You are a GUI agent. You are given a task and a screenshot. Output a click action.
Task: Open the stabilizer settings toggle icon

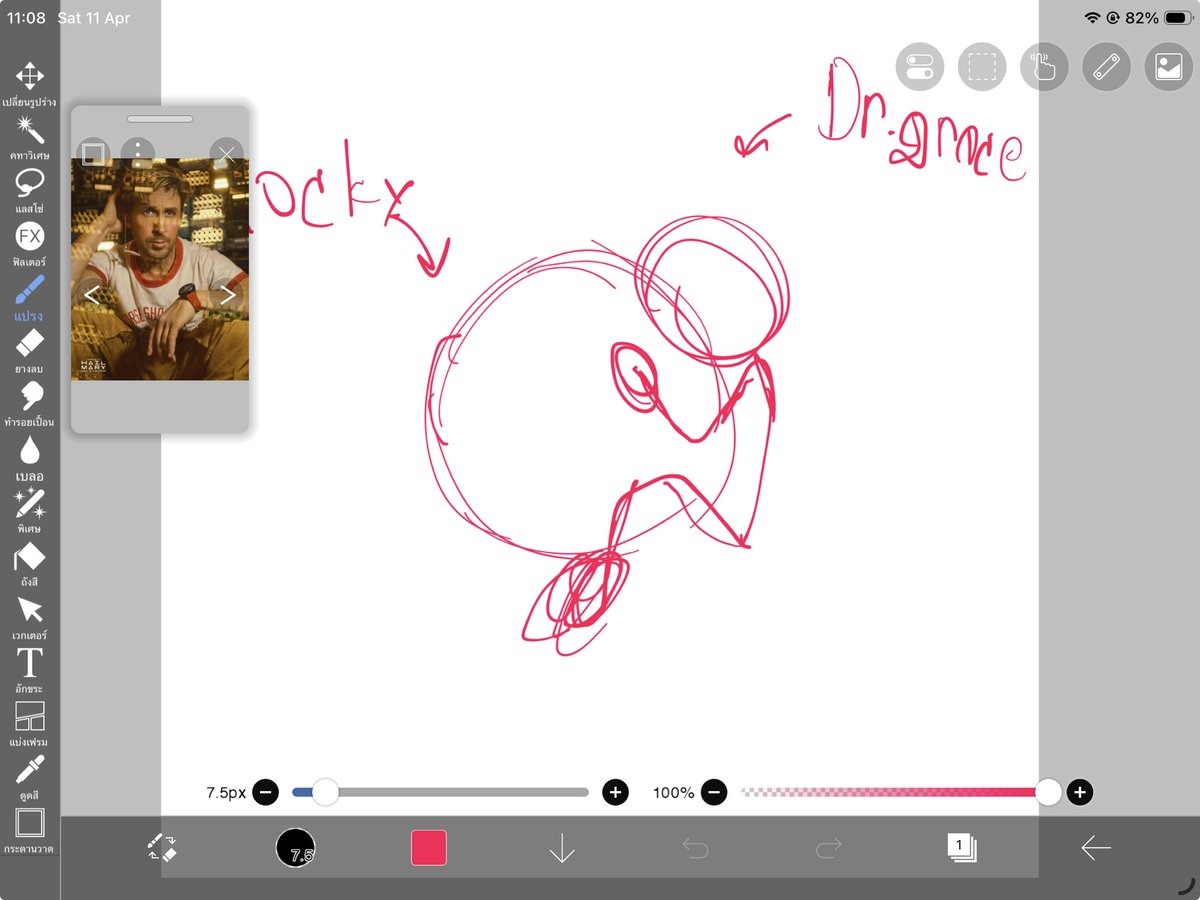pyautogui.click(x=919, y=67)
